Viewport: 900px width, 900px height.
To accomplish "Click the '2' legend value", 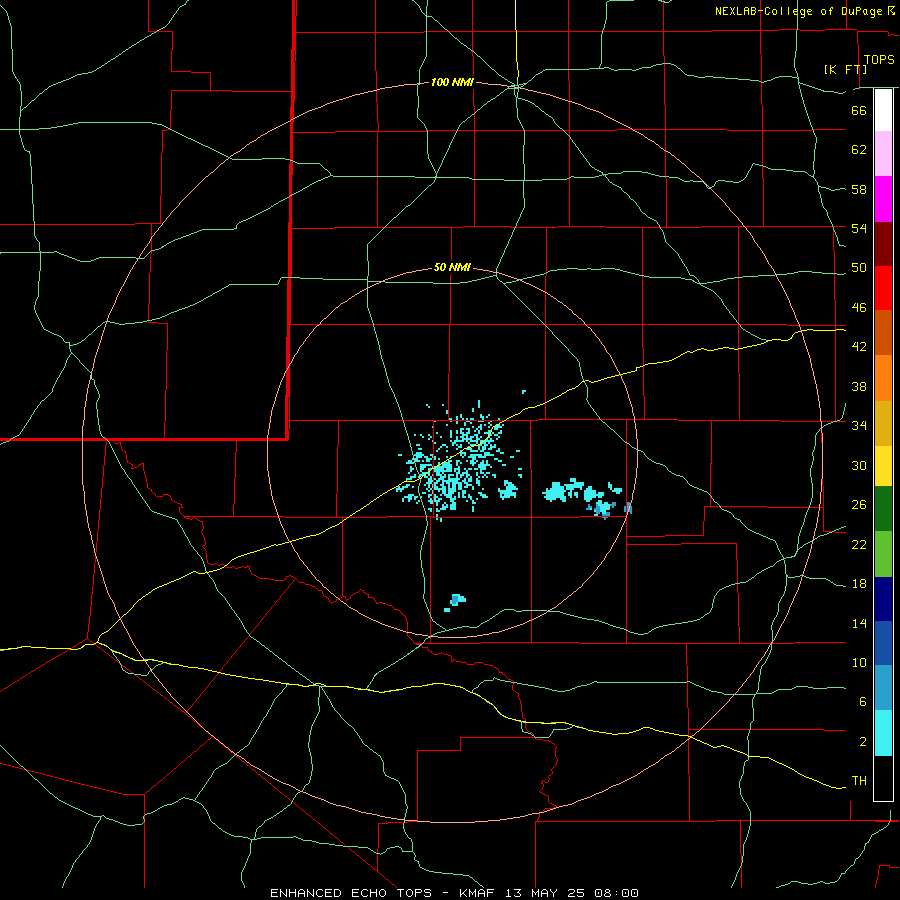I will click(x=863, y=742).
